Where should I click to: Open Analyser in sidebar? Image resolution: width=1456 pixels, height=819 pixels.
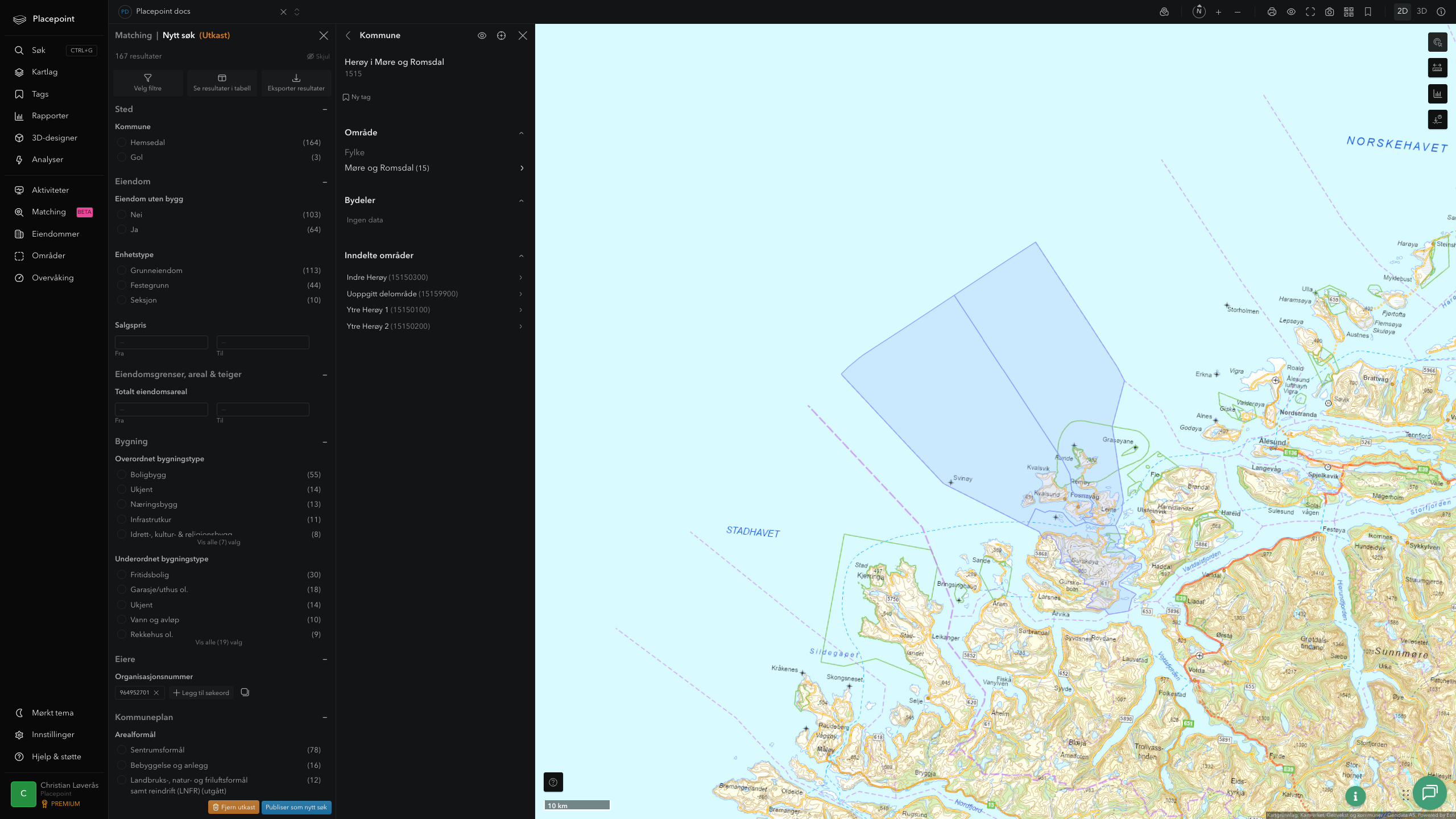pos(47,160)
